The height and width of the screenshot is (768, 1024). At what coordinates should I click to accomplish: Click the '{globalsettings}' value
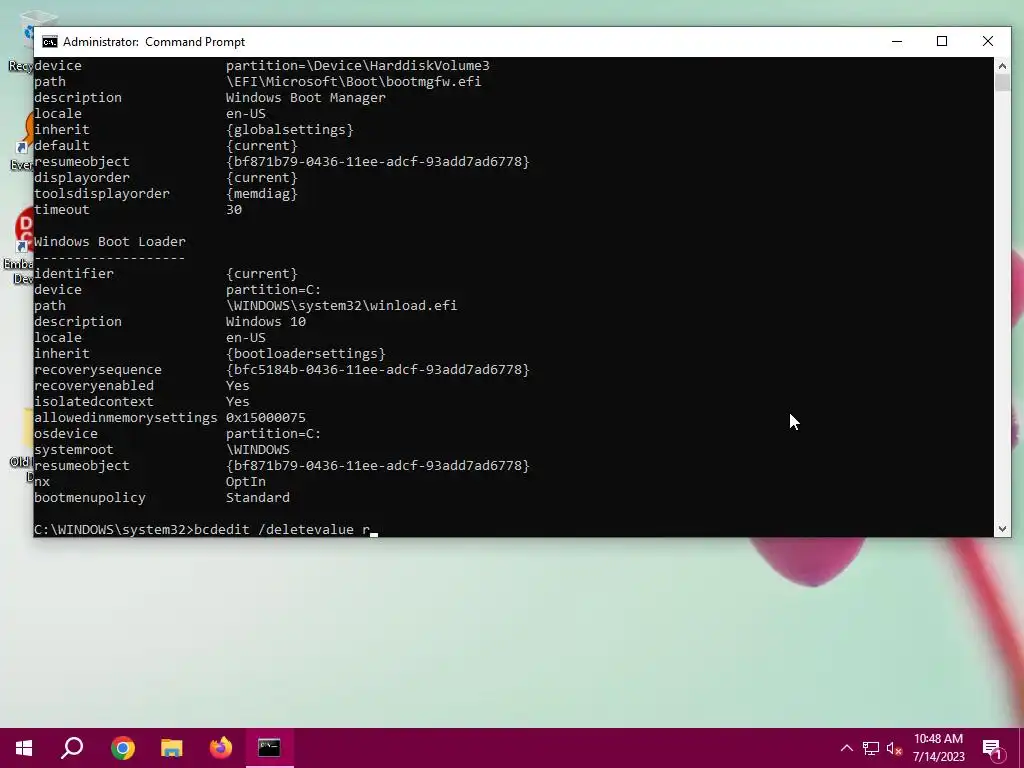pyautogui.click(x=289, y=129)
